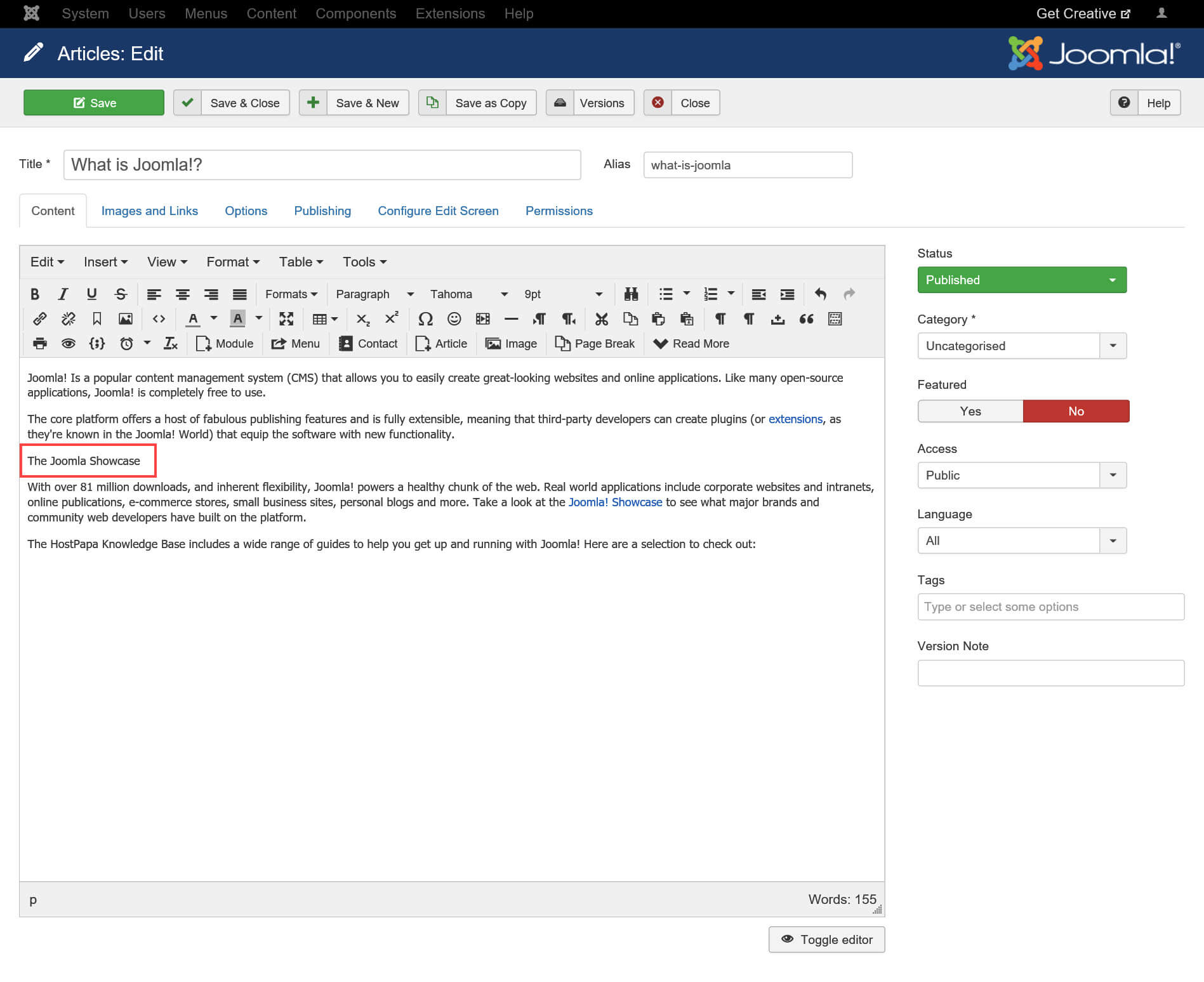The width and height of the screenshot is (1204, 982).
Task: Open the editor Format menu
Action: point(233,262)
